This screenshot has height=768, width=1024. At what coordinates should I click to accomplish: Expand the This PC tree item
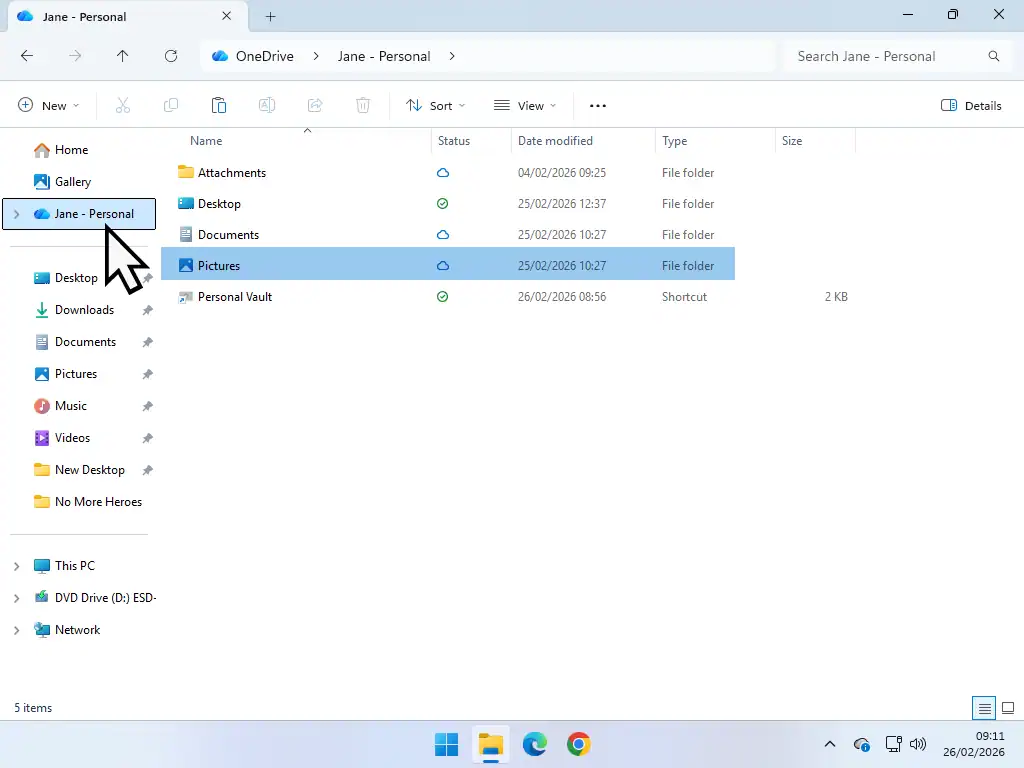15,565
